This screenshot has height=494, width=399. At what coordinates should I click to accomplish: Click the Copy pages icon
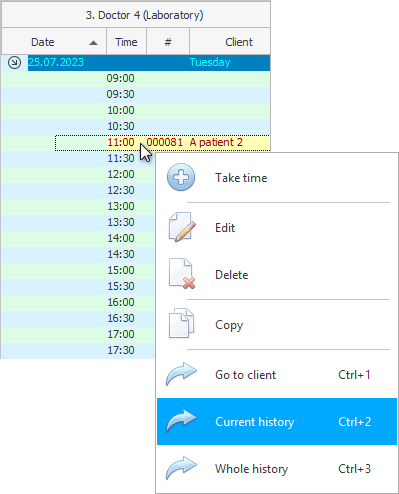pos(181,324)
